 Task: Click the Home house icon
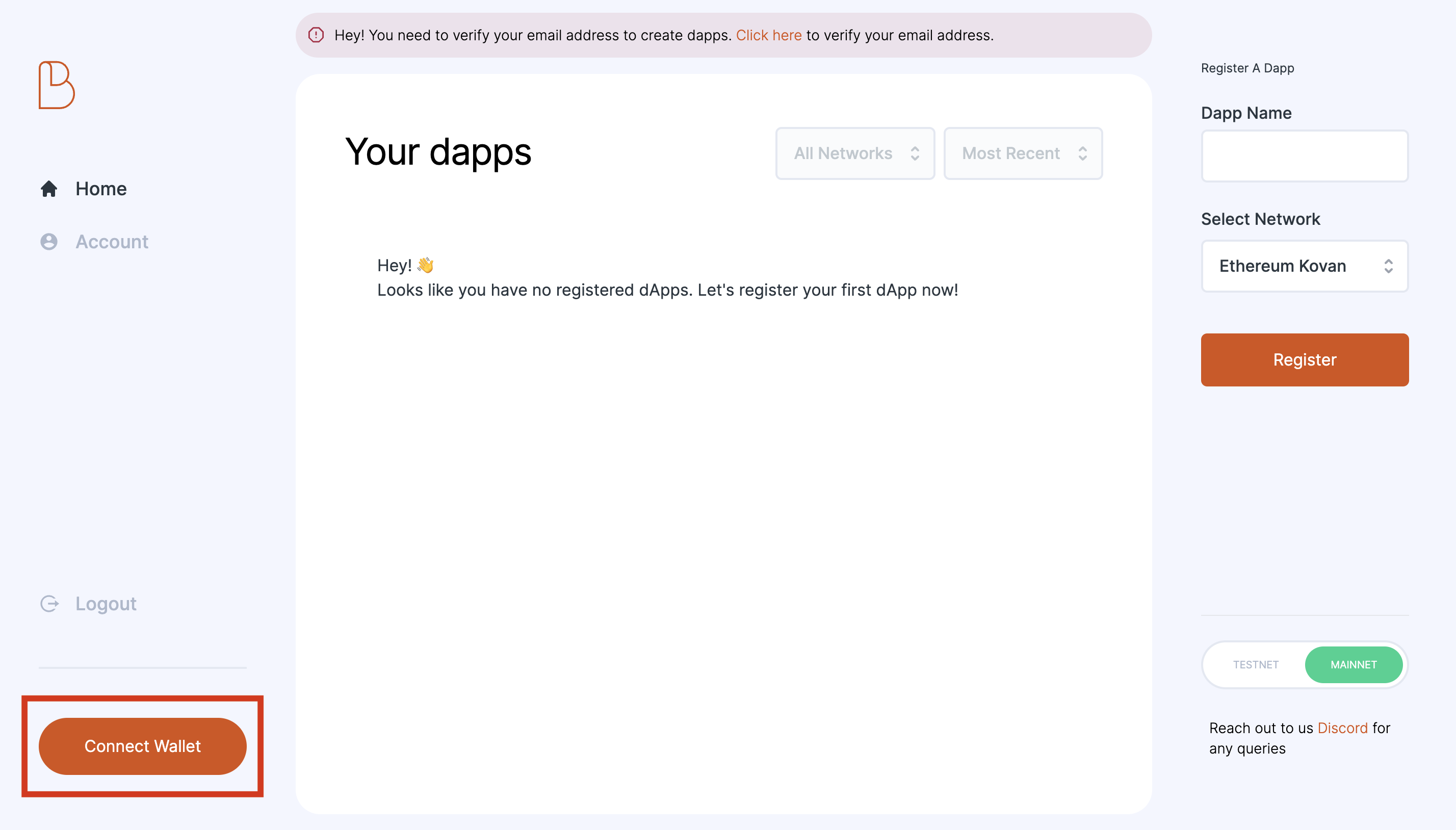pyautogui.click(x=49, y=189)
